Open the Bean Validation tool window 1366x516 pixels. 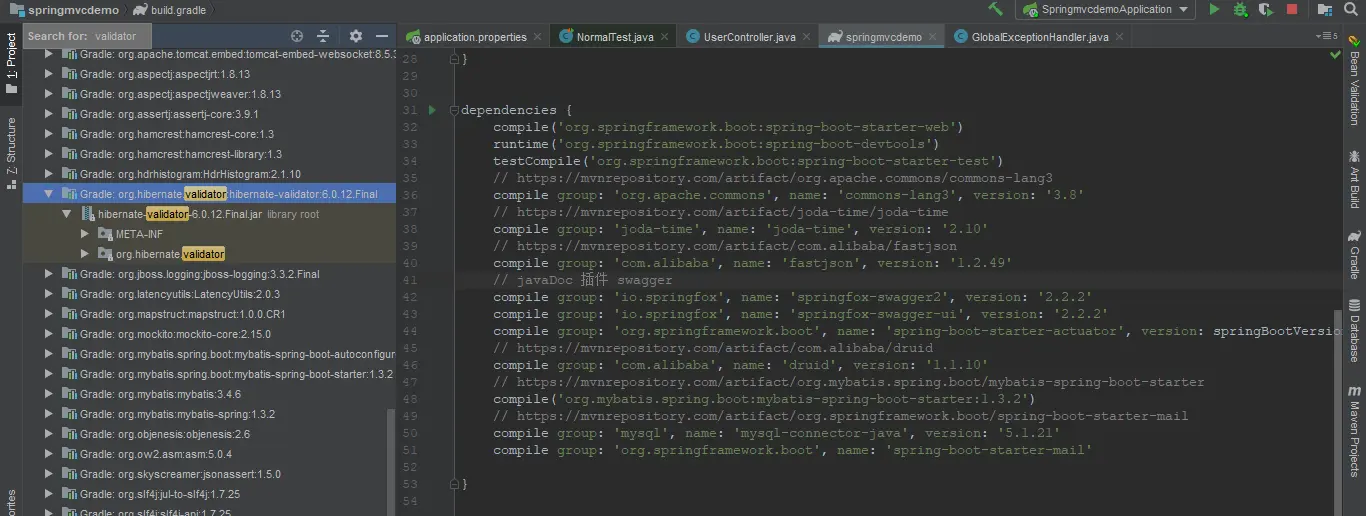1354,79
